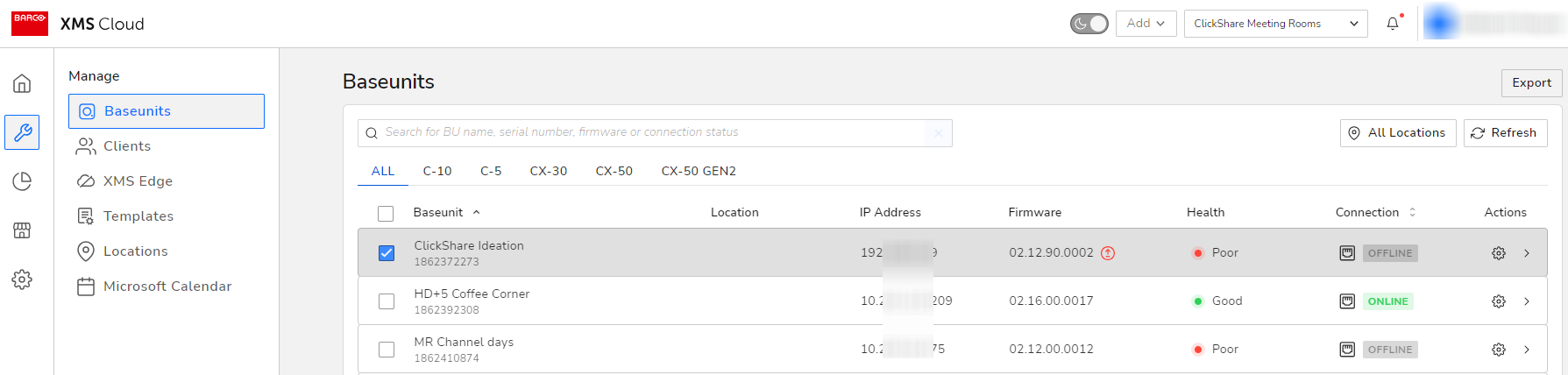
Task: Switch to the CX-50 GEN2 tab
Action: (699, 171)
